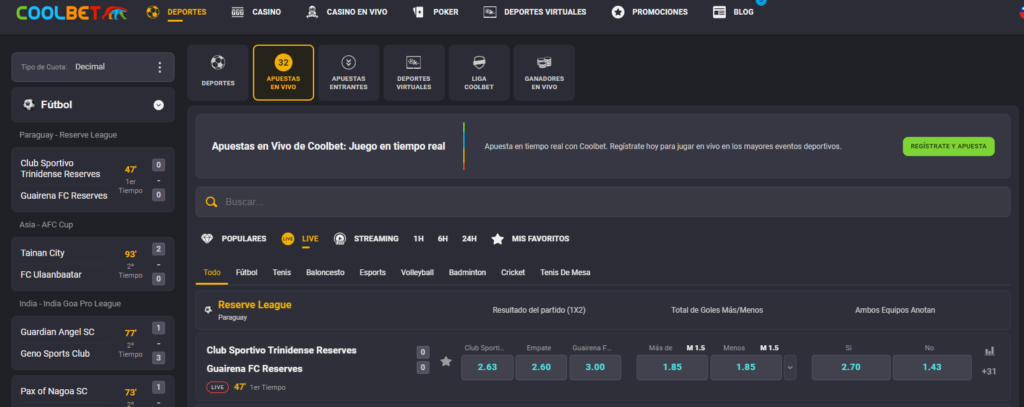The width and height of the screenshot is (1024, 407).
Task: Select the Todo sport tab
Action: coord(212,272)
